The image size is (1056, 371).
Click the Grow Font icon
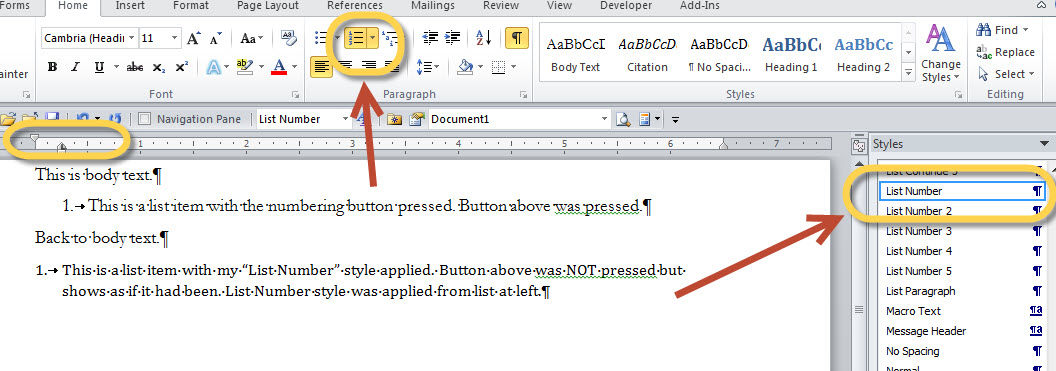click(194, 38)
